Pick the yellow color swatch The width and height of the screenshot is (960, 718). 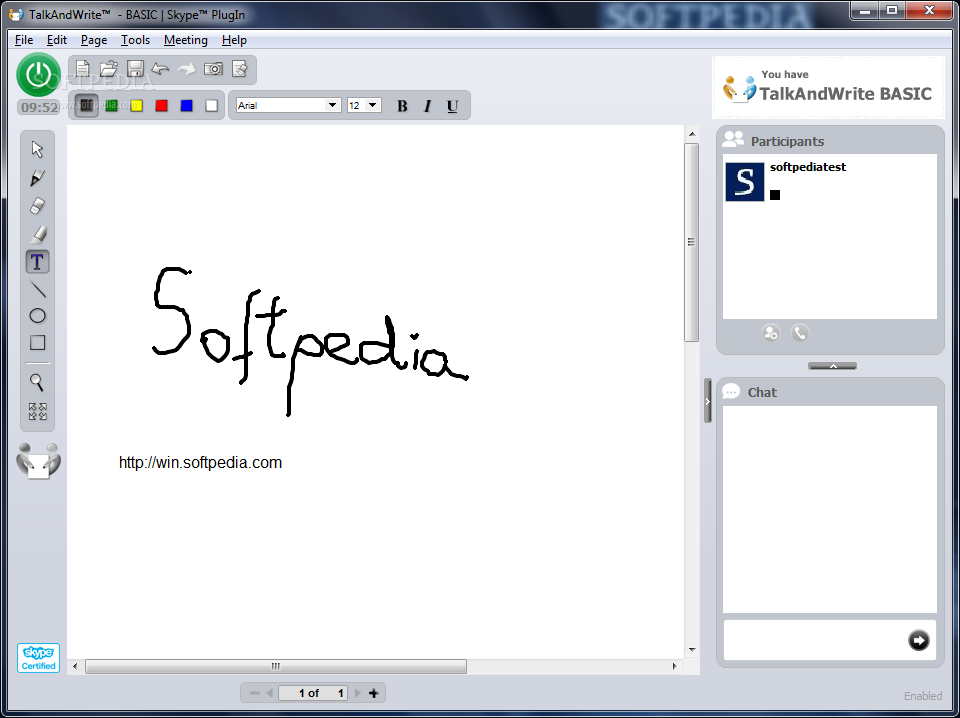tap(137, 106)
